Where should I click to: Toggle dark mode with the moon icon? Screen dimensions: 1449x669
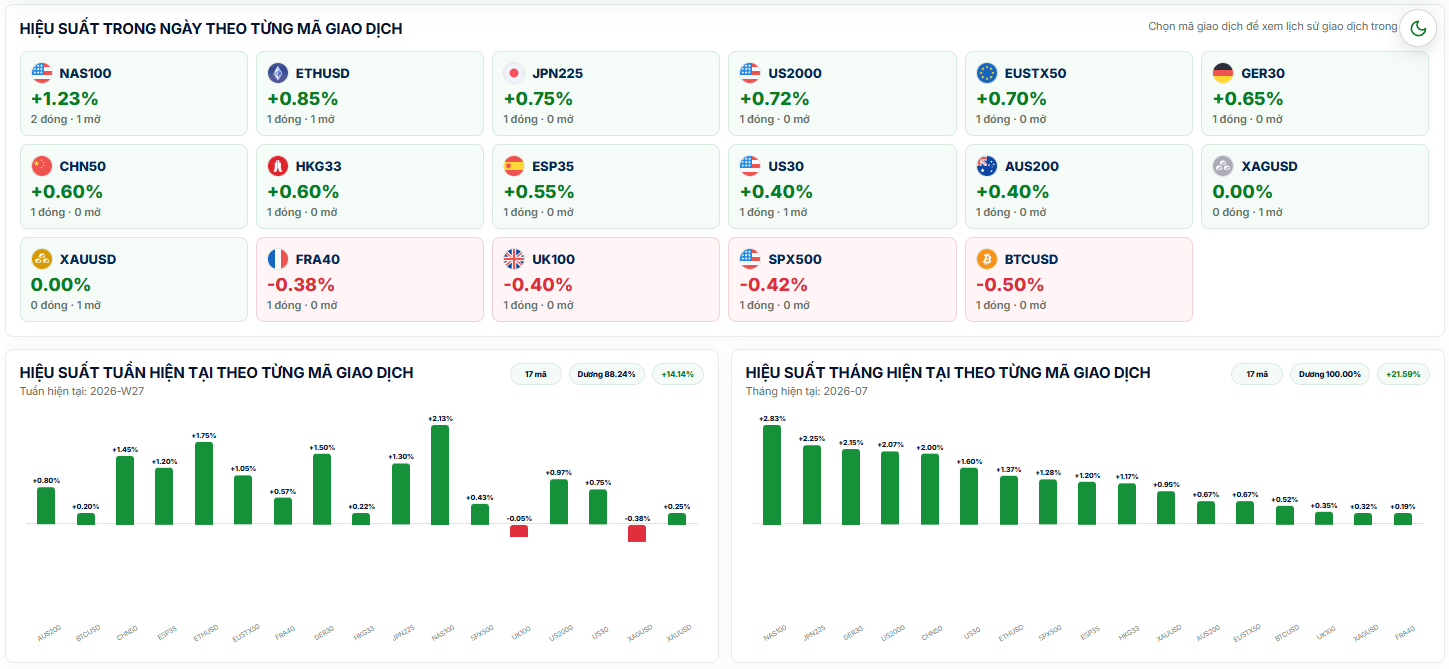pos(1417,28)
